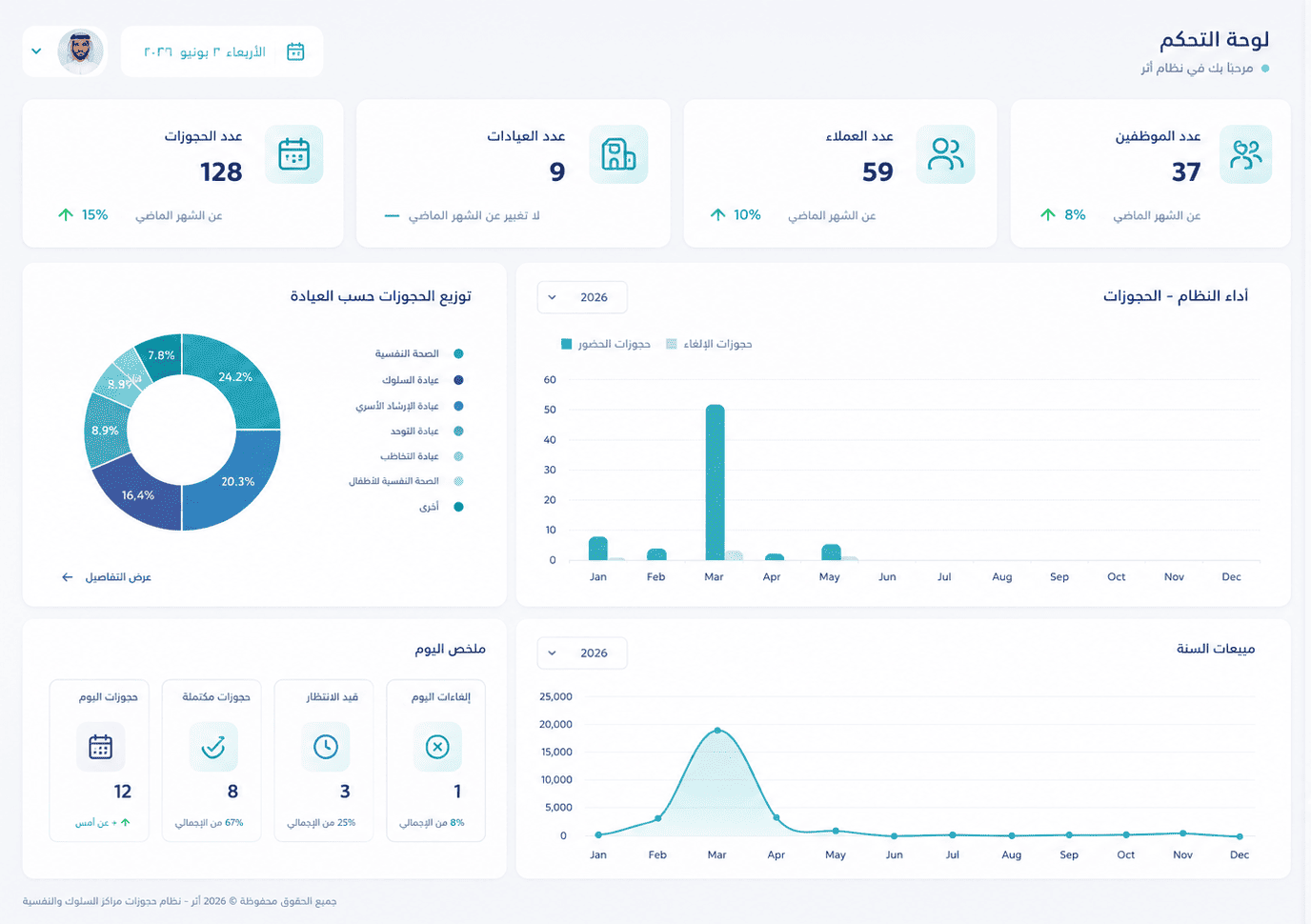The height and width of the screenshot is (924, 1311).
Task: Open the قيد الانتظار summary tile
Action: click(324, 760)
